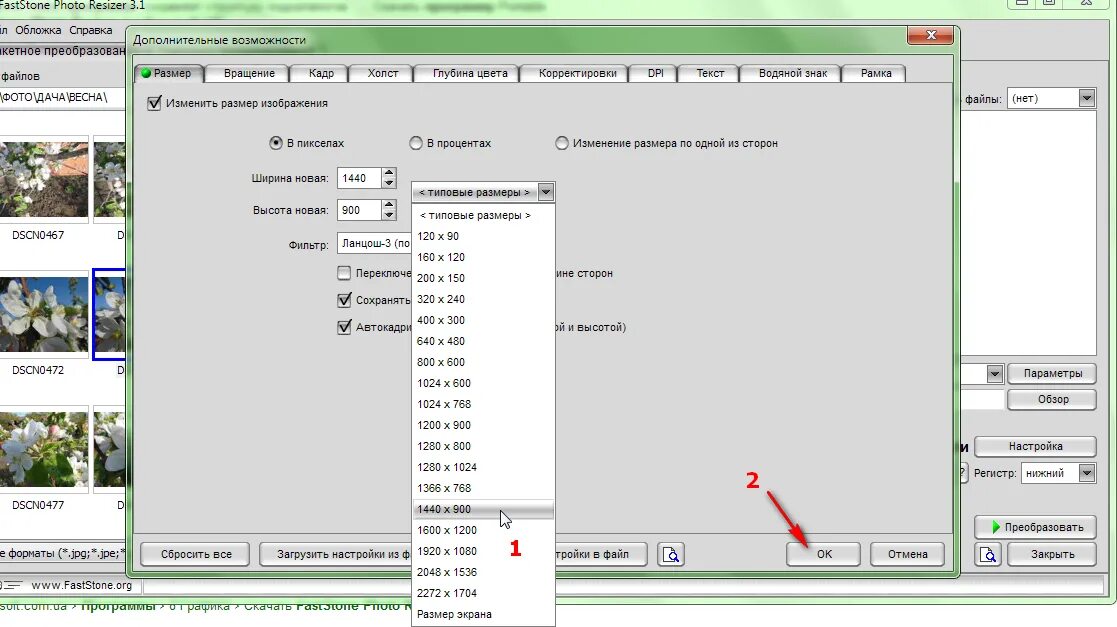Click the Ширина новая input field
Screen dimensions: 1117x627
[x=360, y=178]
